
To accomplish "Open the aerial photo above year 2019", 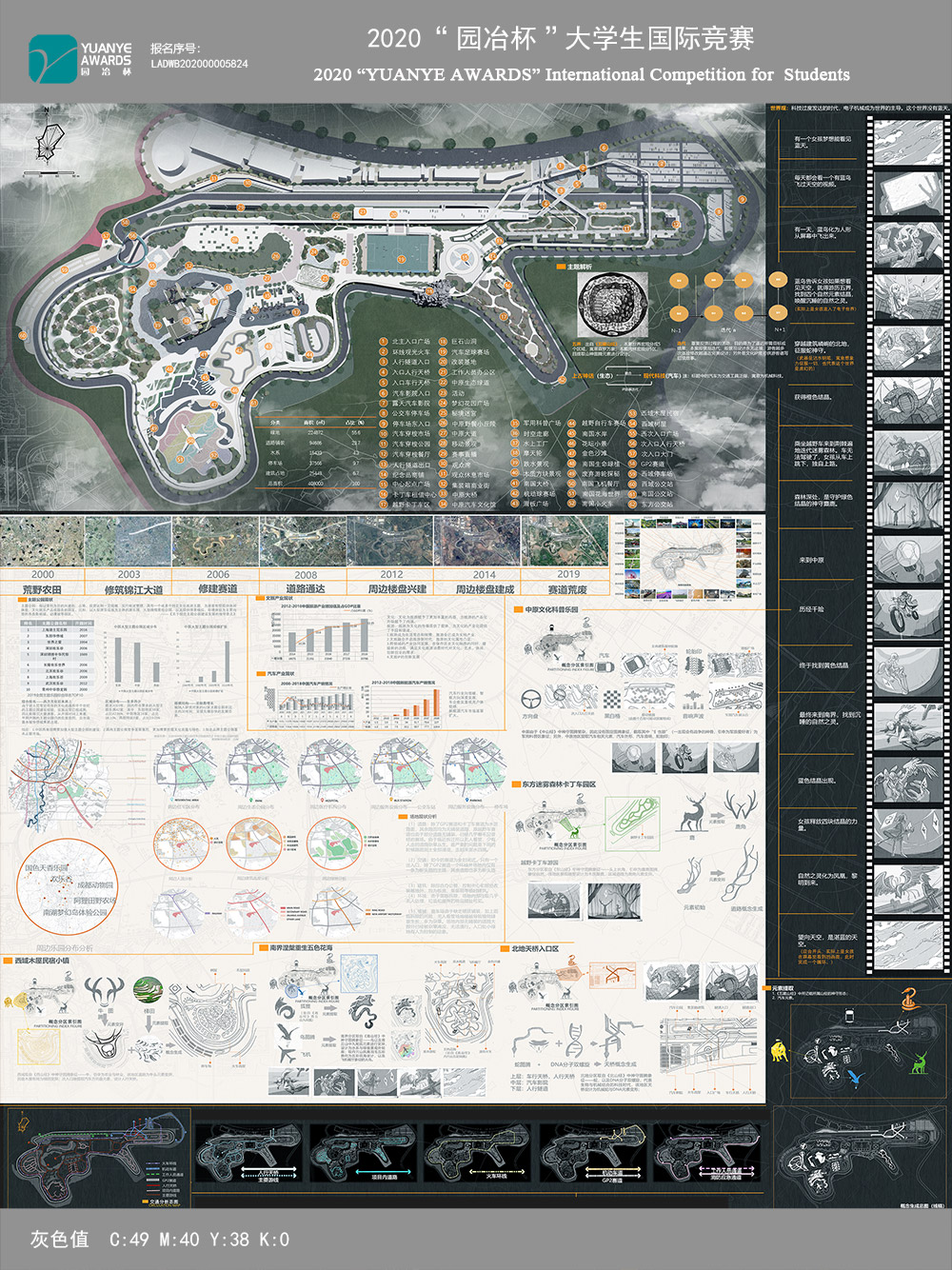I will pos(565,542).
